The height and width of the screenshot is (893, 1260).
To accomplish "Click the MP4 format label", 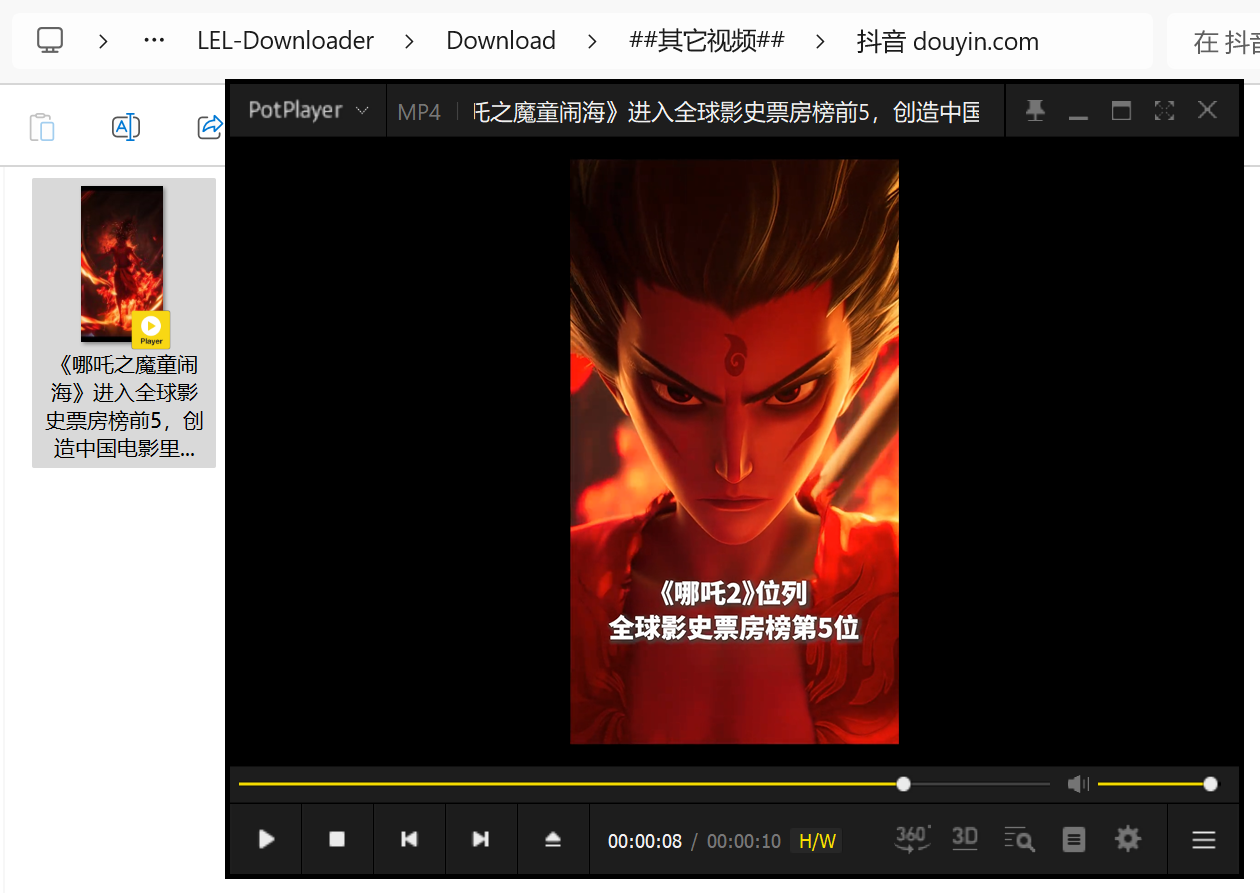I will 419,112.
